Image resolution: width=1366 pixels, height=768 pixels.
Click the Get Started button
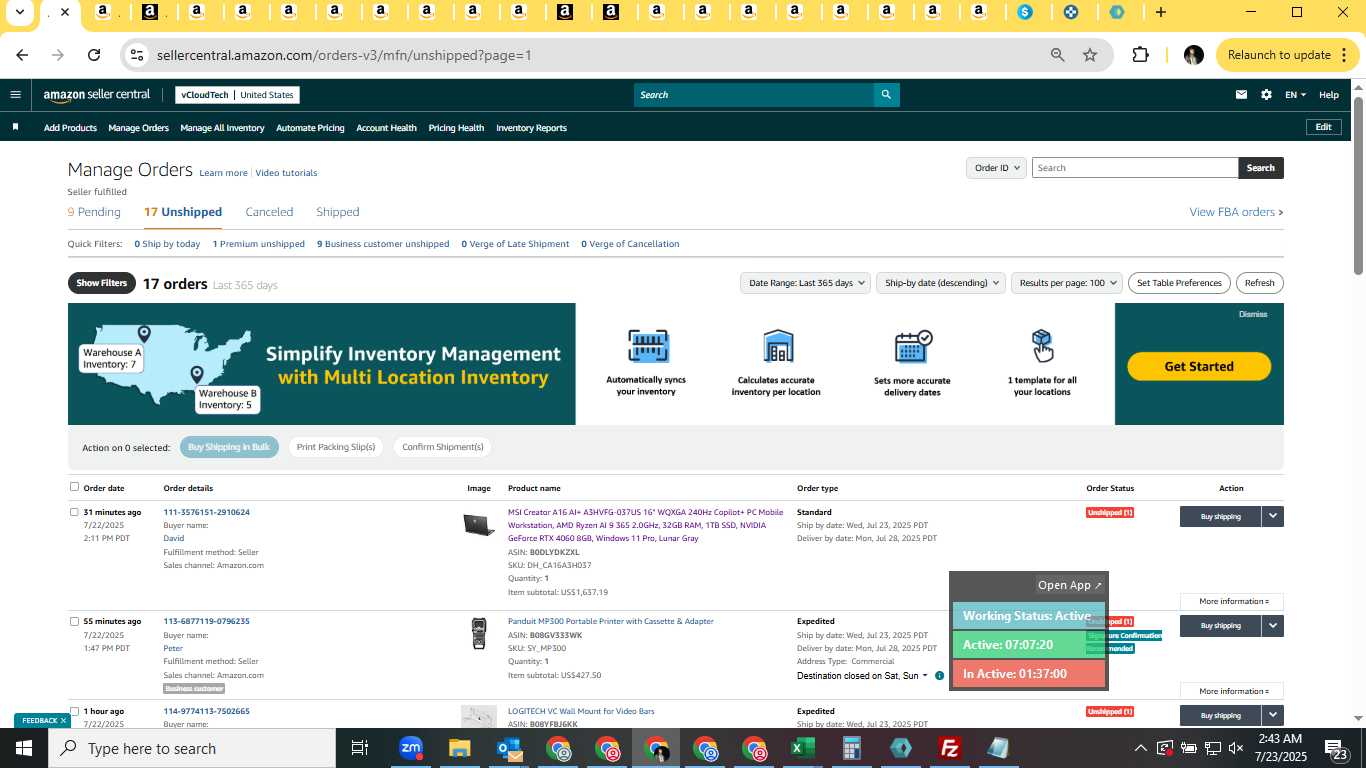coord(1199,366)
